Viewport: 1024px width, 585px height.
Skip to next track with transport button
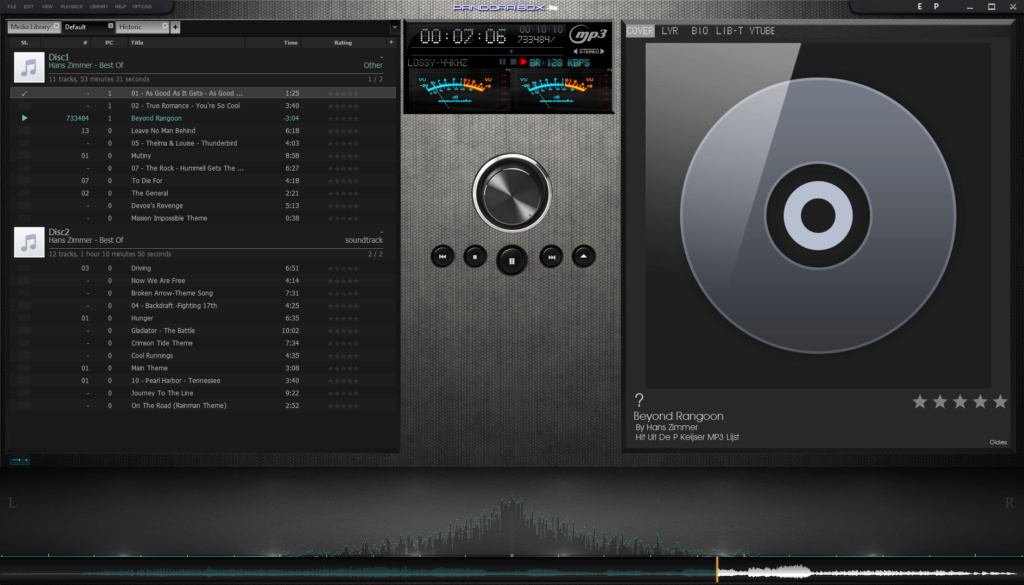click(x=551, y=257)
